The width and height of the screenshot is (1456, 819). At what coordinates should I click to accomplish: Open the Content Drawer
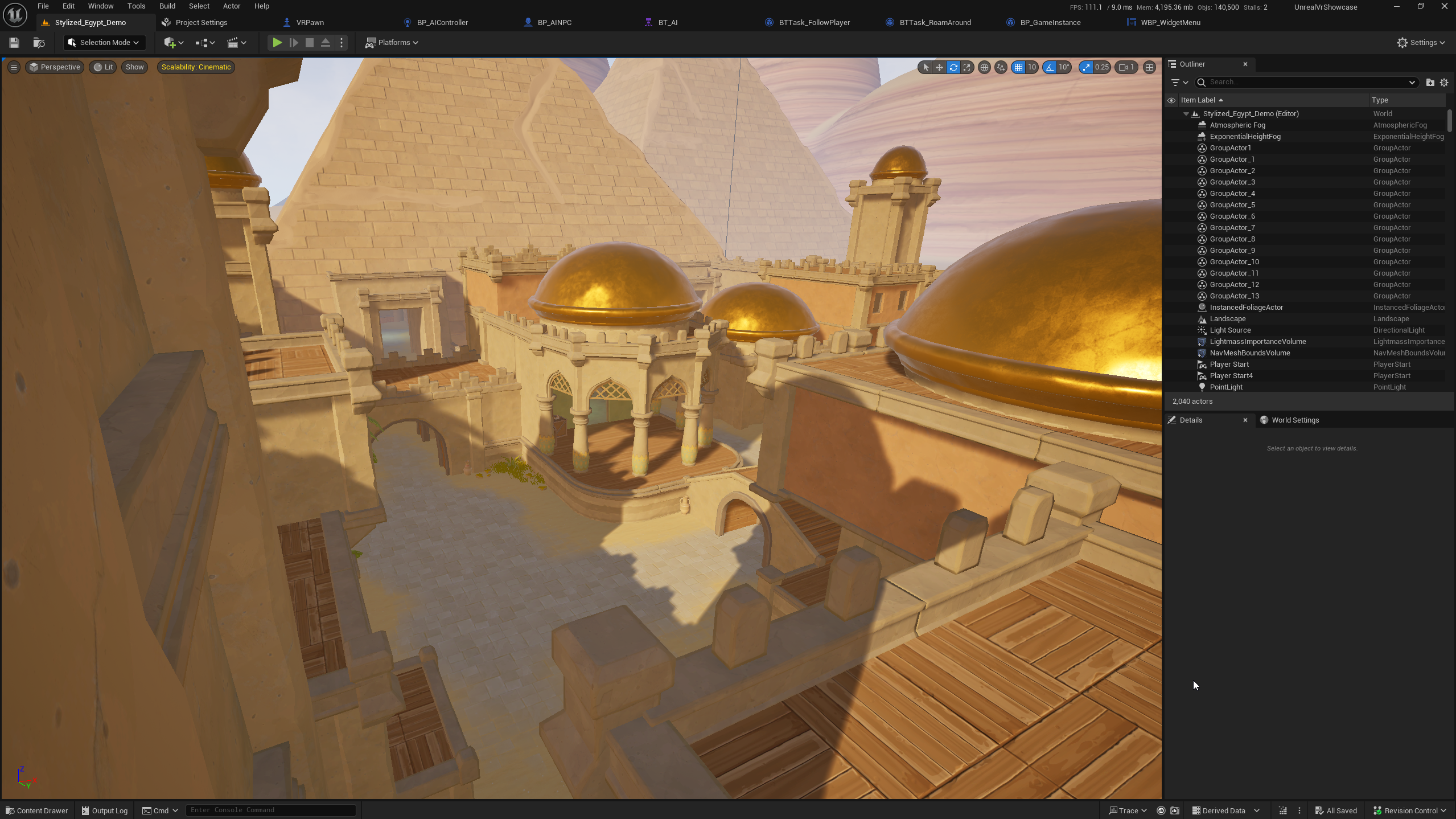pos(37,810)
